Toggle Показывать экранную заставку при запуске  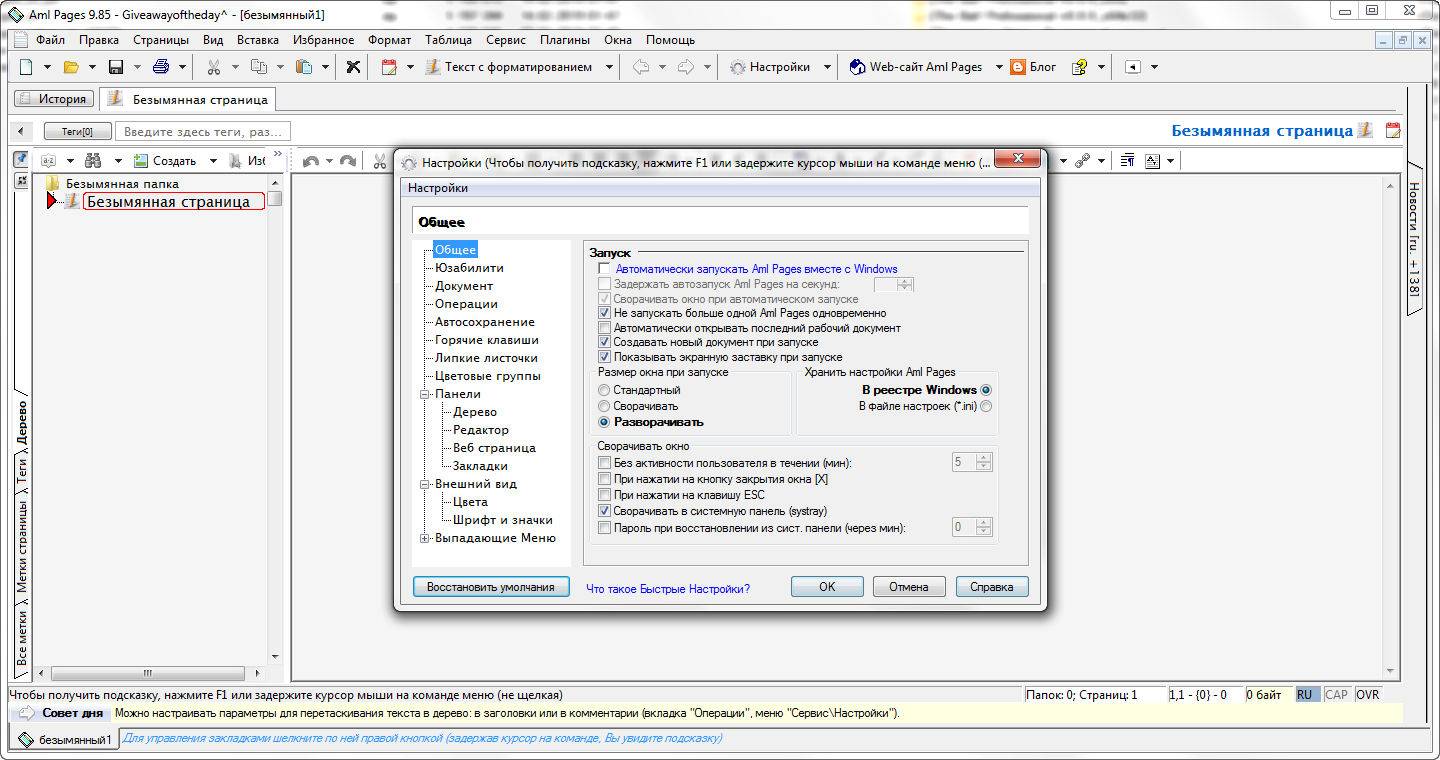pos(604,357)
